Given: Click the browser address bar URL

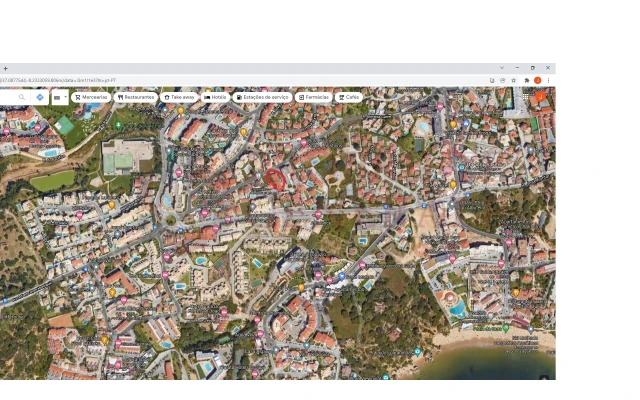Looking at the screenshot, I should pos(60,80).
